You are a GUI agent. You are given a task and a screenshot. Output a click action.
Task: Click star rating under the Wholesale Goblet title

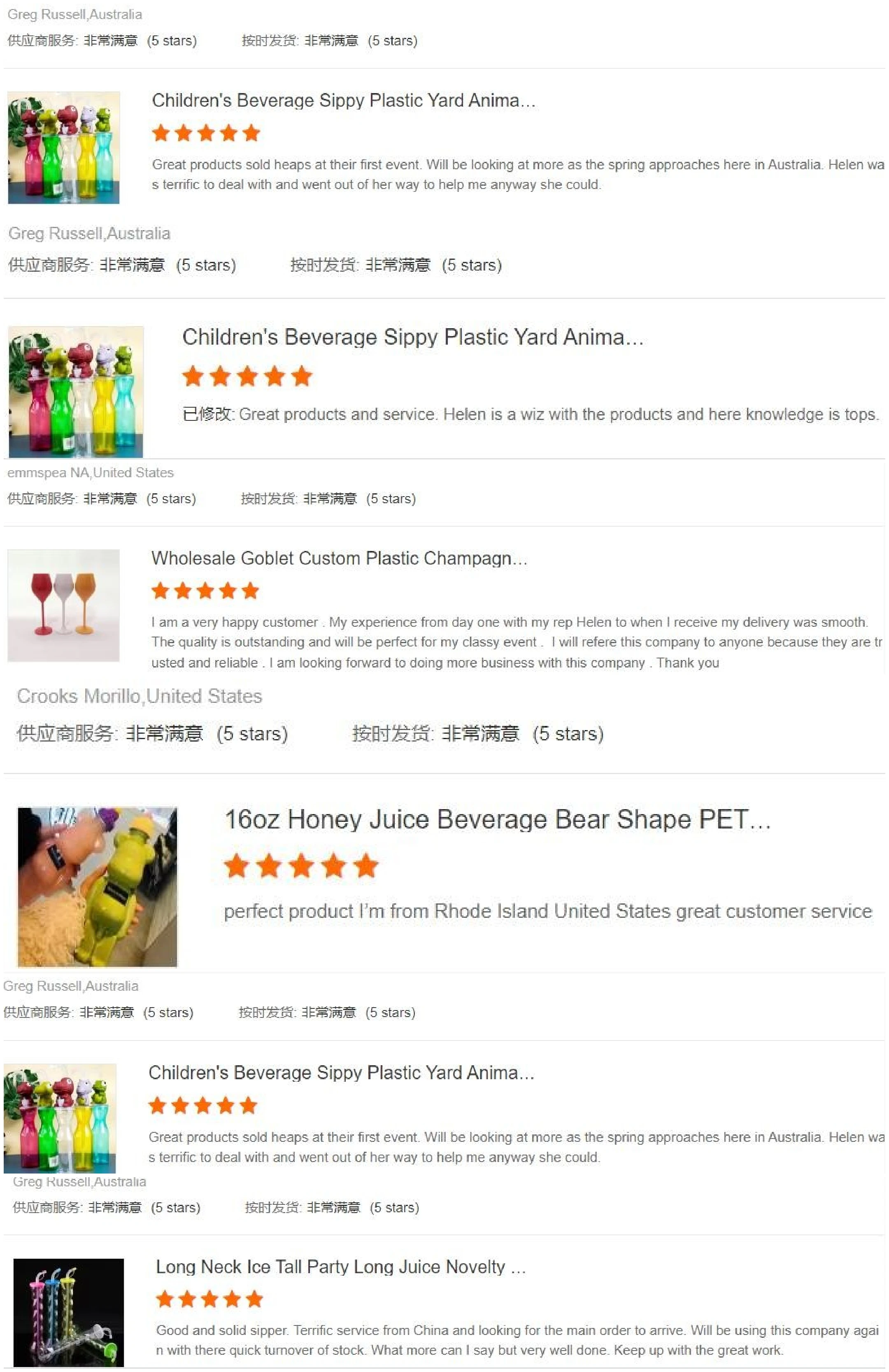coord(205,591)
